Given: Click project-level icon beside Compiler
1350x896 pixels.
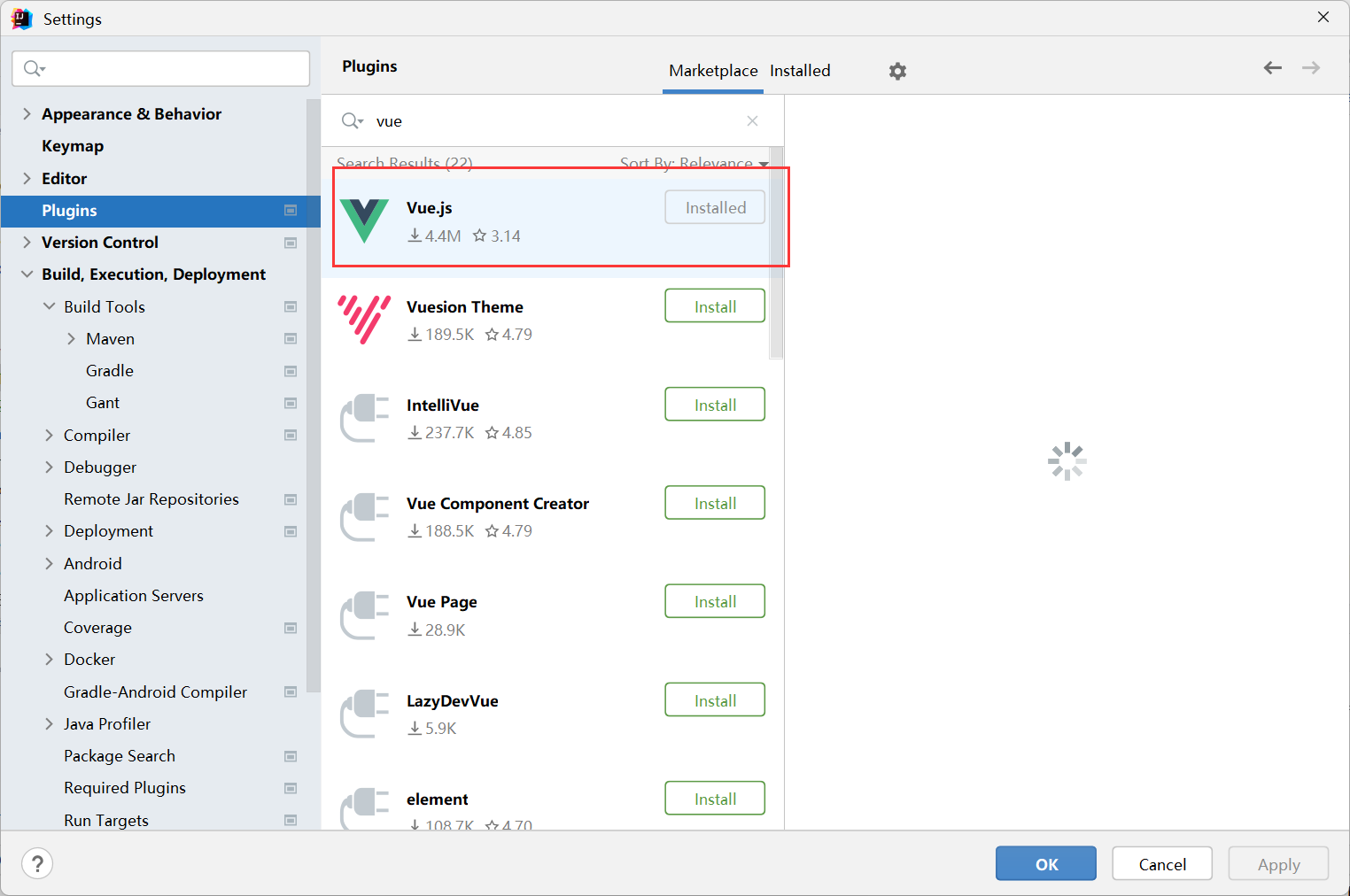Looking at the screenshot, I should pyautogui.click(x=290, y=436).
